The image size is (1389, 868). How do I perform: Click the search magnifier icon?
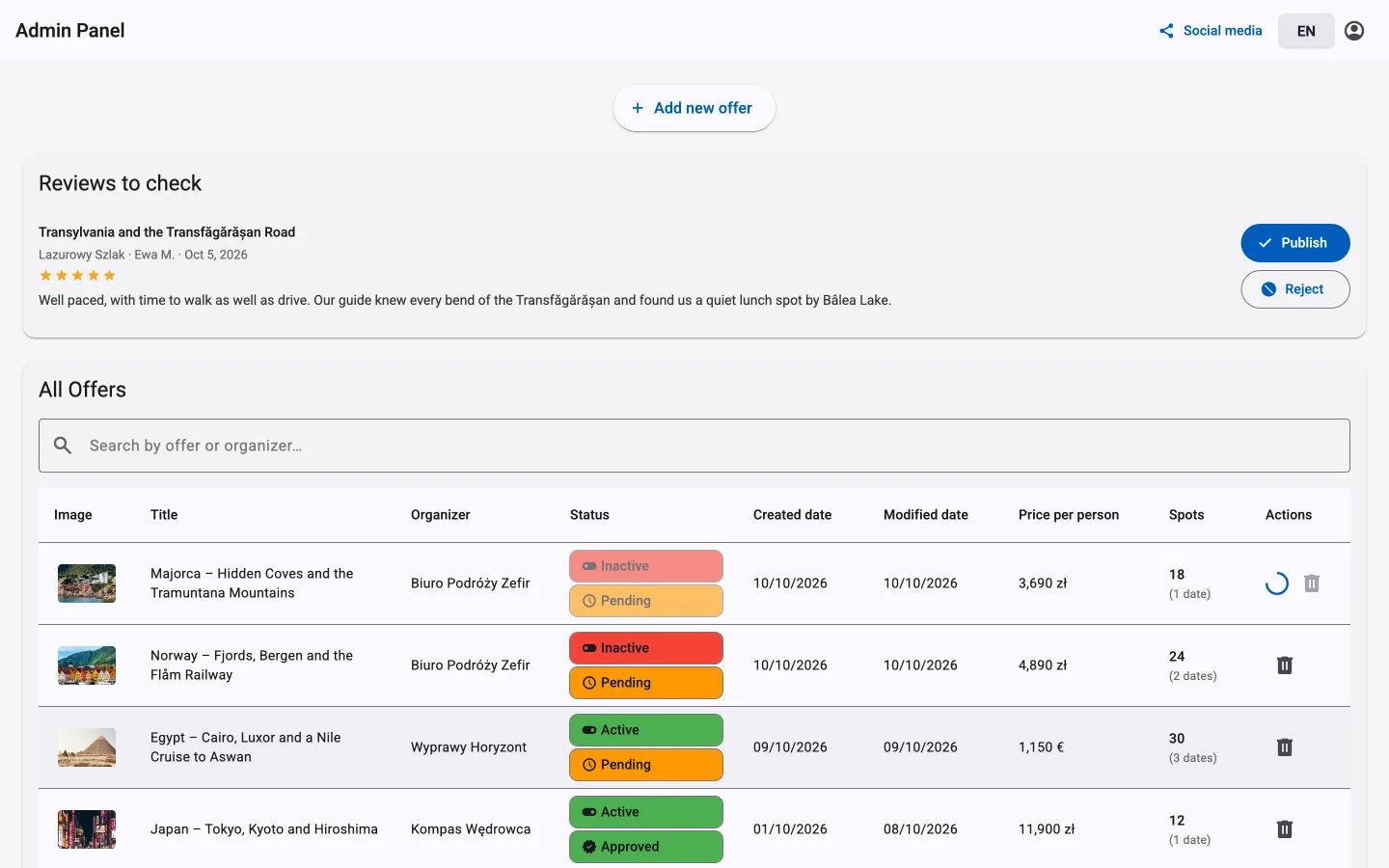pyautogui.click(x=63, y=446)
